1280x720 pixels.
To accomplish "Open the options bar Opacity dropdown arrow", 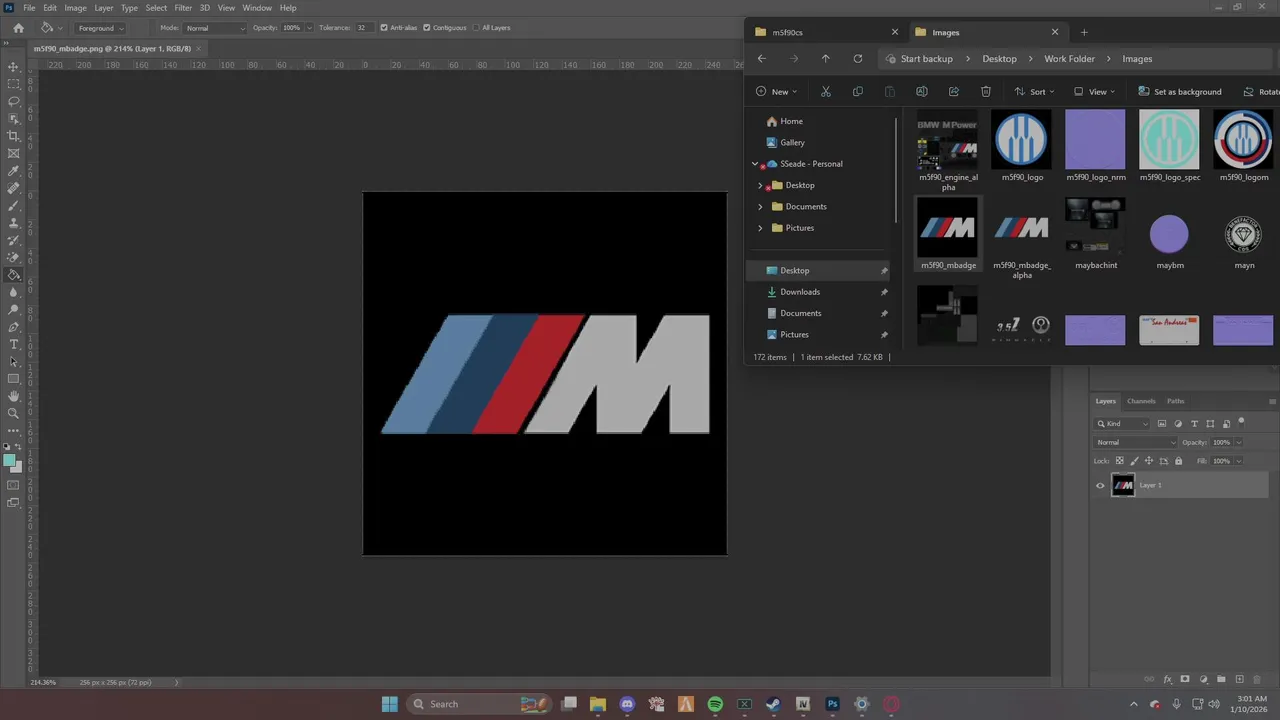I will click(x=308, y=28).
